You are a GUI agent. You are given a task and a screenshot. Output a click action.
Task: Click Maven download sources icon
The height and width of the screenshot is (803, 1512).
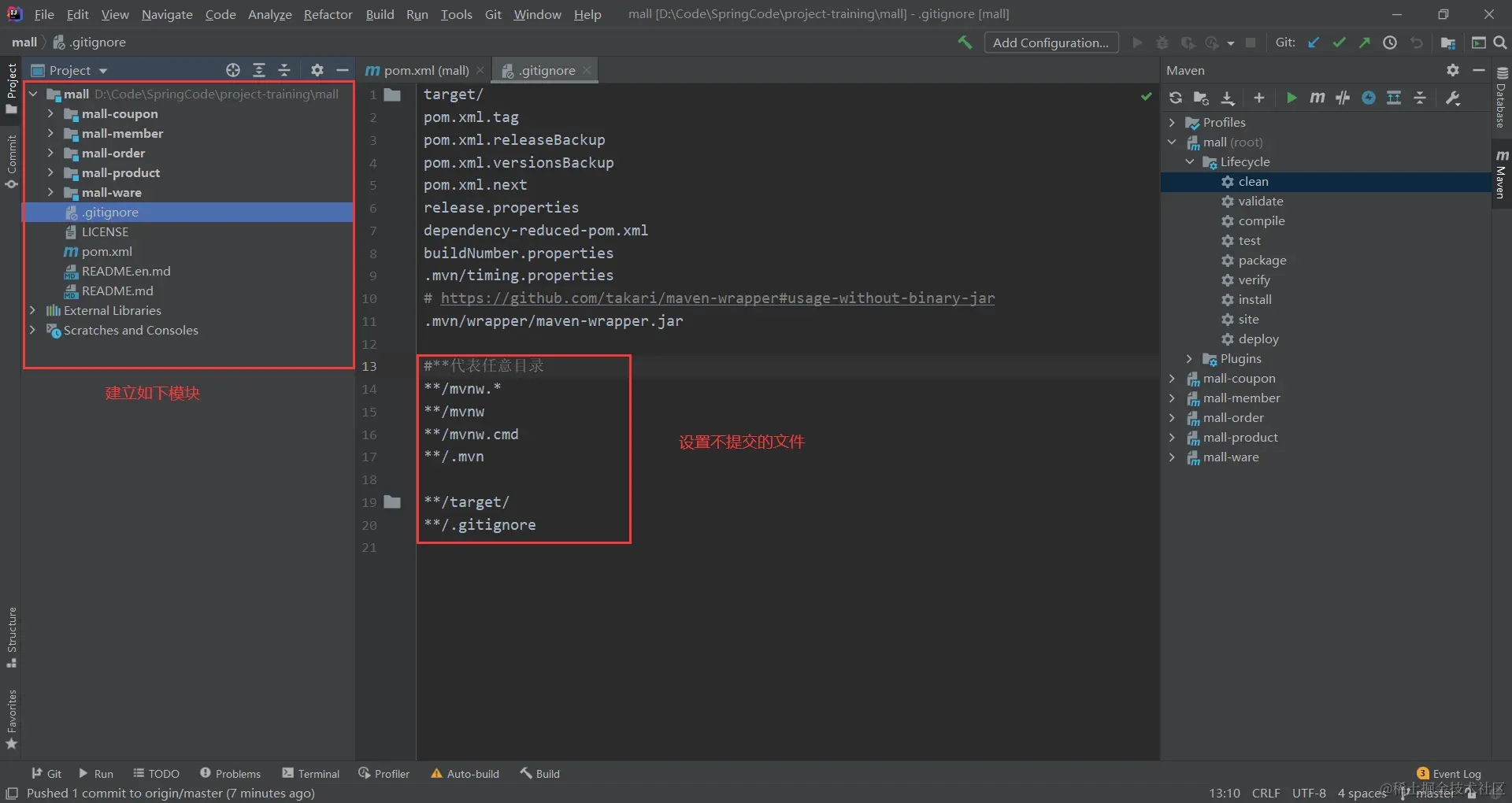coord(1228,98)
